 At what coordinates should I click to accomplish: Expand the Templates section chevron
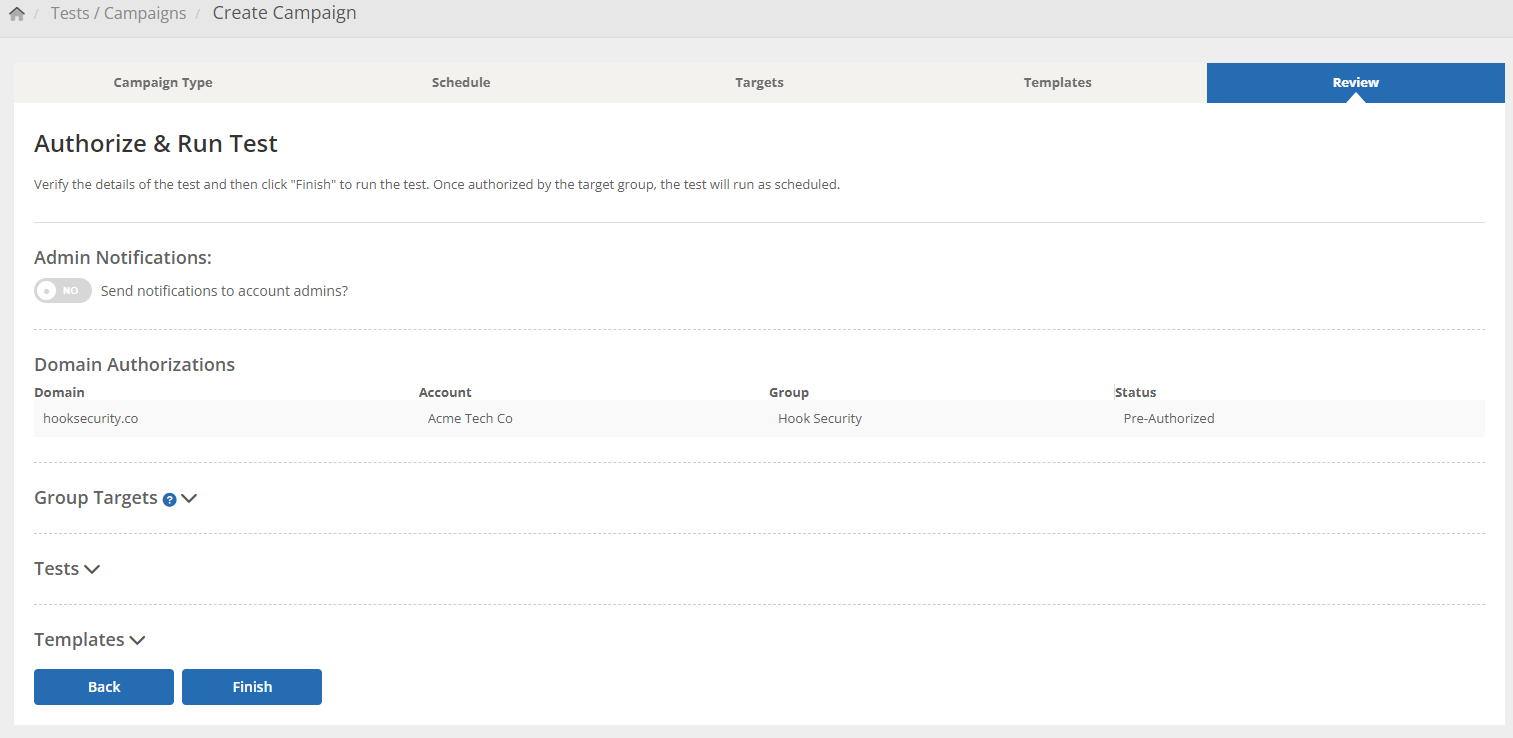click(137, 640)
